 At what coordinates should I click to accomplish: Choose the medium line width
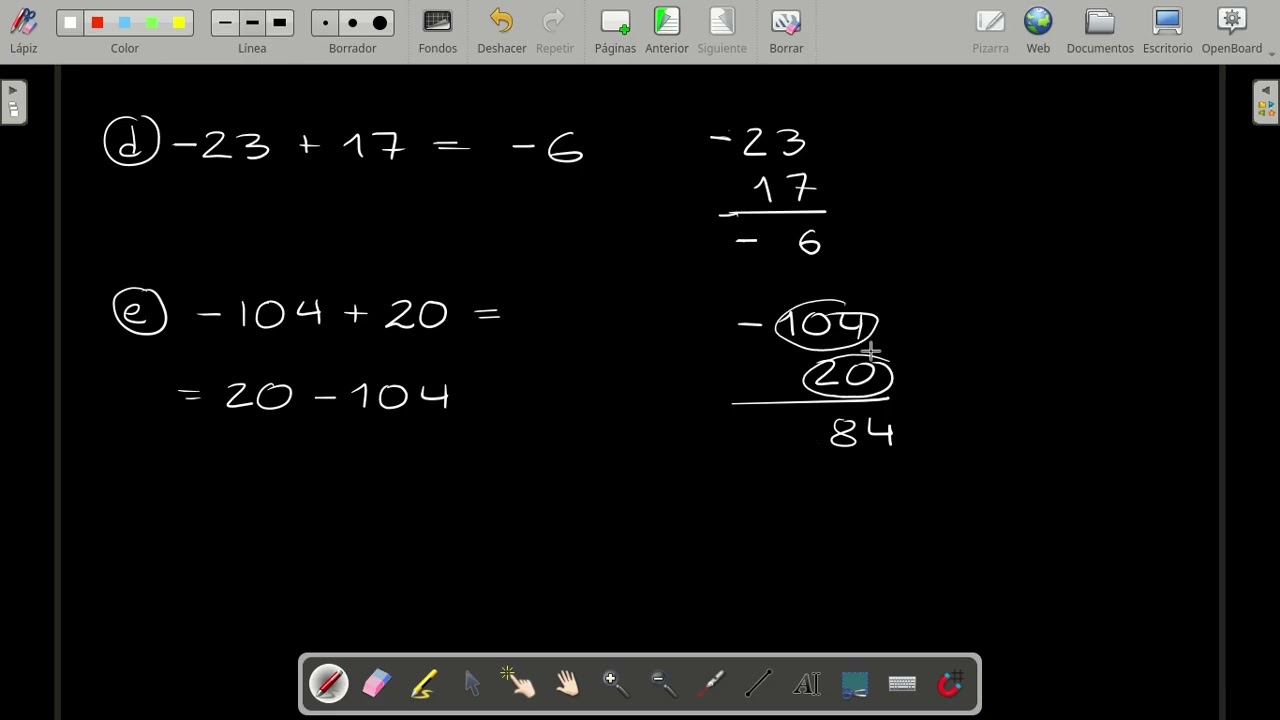pyautogui.click(x=252, y=23)
